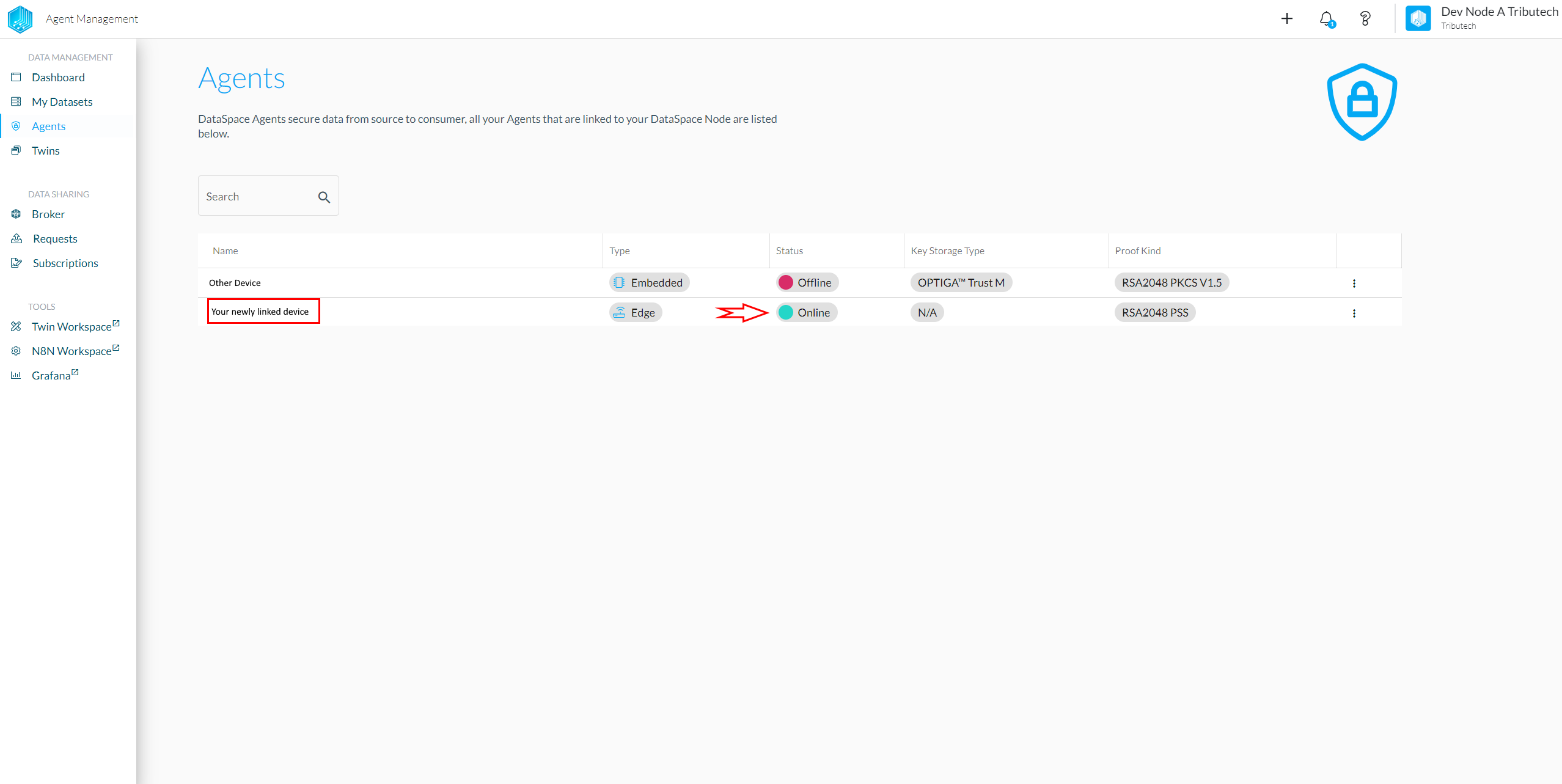1562x784 pixels.
Task: Click the N/A key storage chip
Action: [x=927, y=312]
